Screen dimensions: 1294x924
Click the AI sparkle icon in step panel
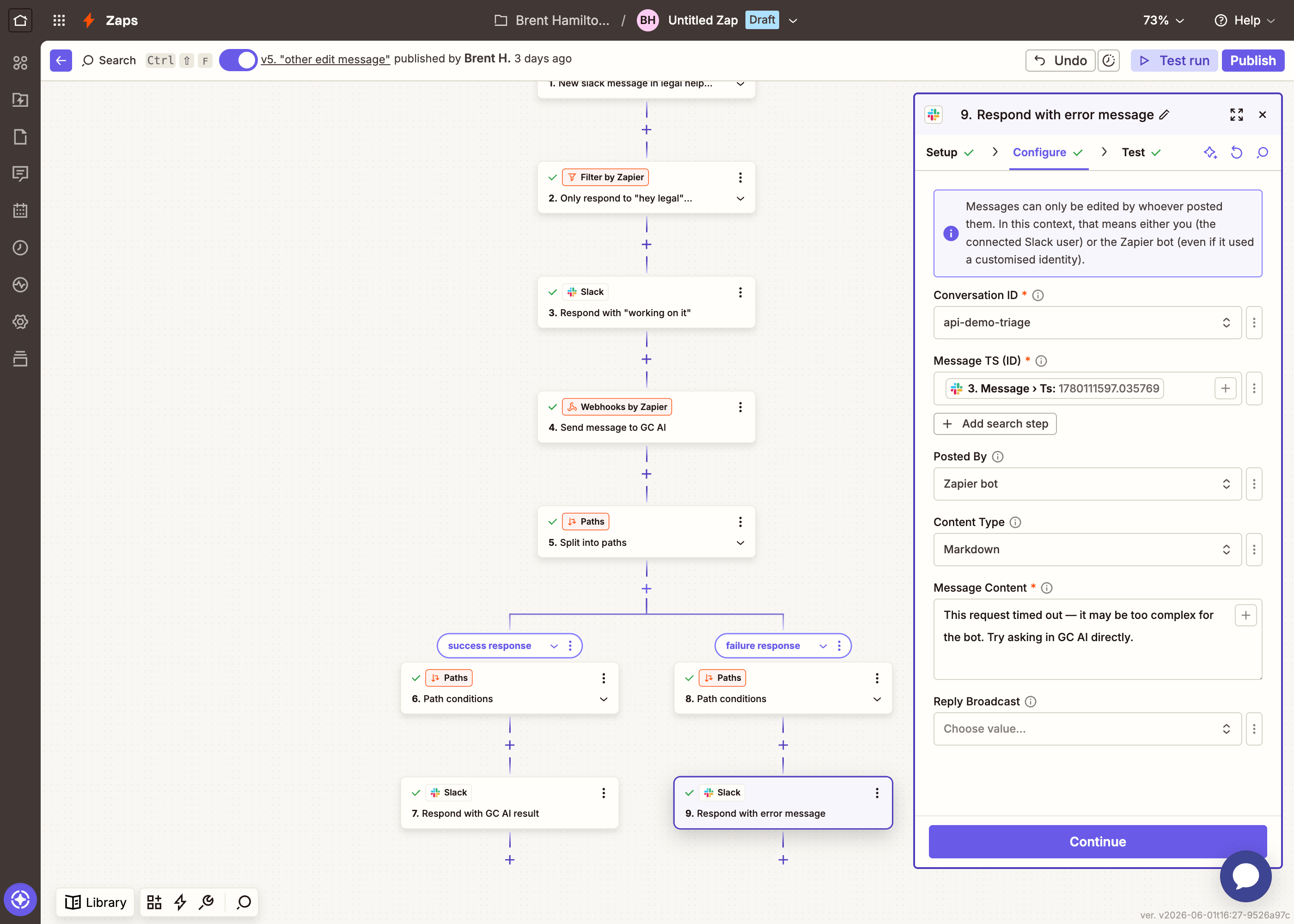pyautogui.click(x=1210, y=153)
